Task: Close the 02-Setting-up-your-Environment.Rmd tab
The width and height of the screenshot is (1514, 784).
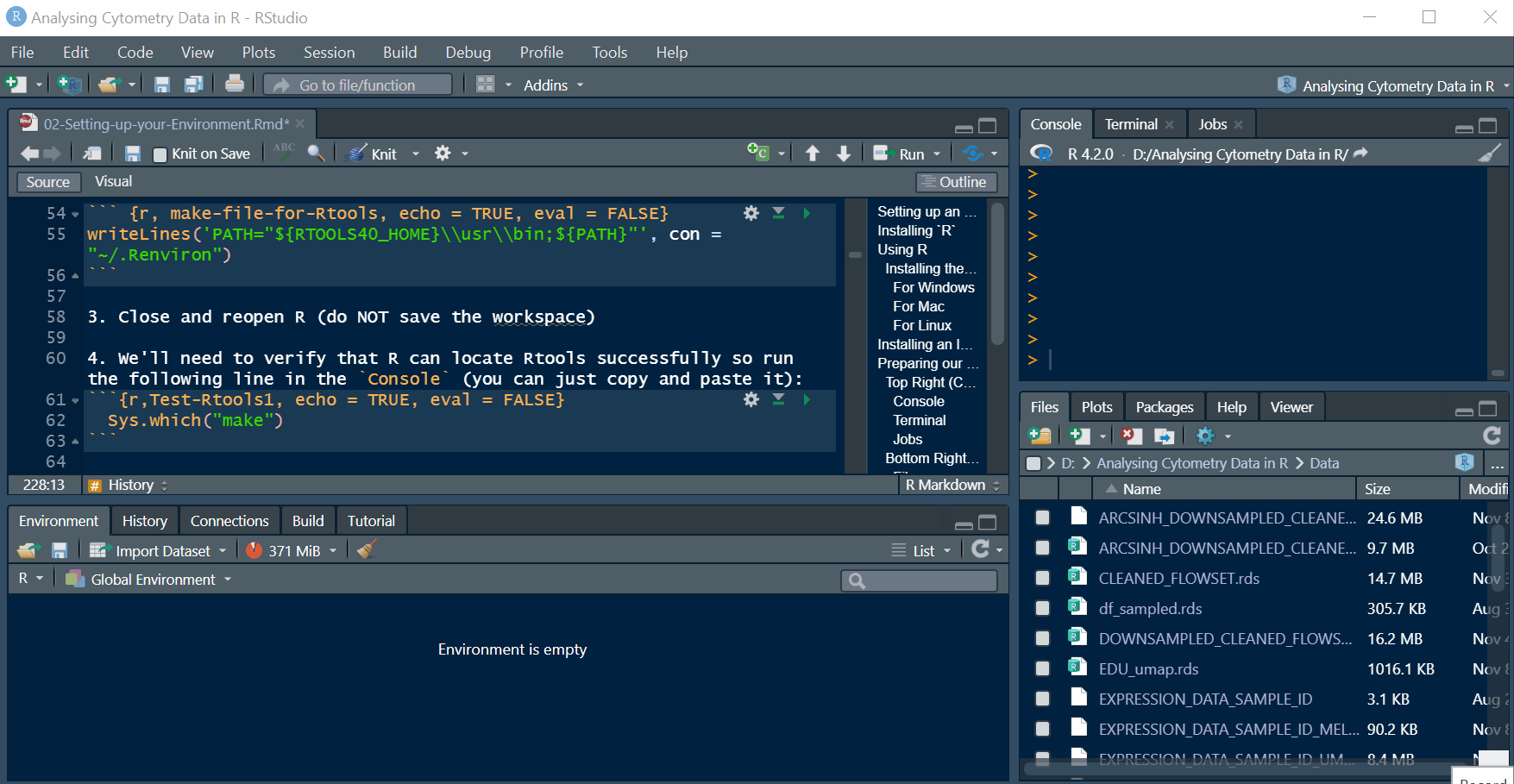Action: 300,124
